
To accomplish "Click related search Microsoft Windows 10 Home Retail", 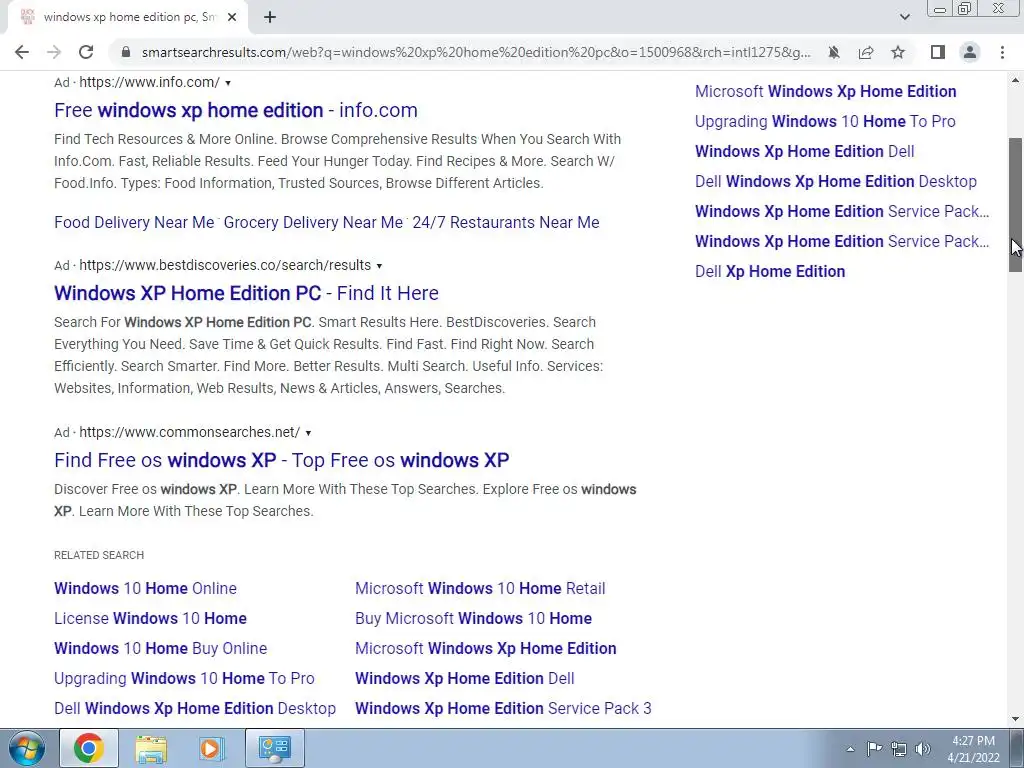I will pos(480,588).
